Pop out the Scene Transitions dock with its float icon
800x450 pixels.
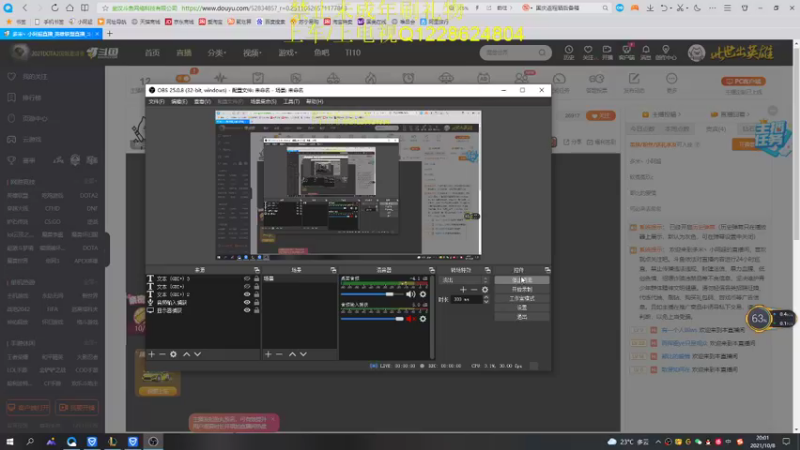pyautogui.click(x=487, y=270)
